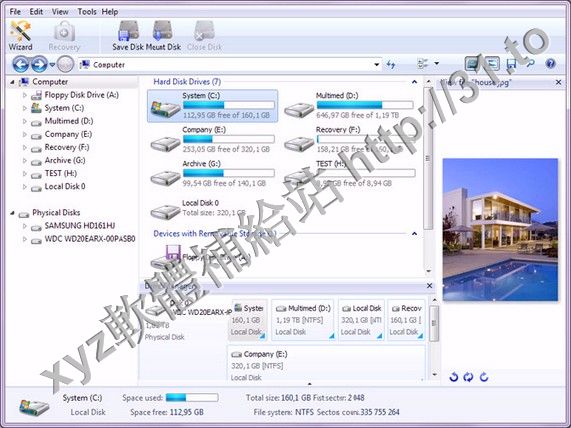571x428 pixels.
Task: Open the navigation history dropdown arrow
Action: click(52, 65)
